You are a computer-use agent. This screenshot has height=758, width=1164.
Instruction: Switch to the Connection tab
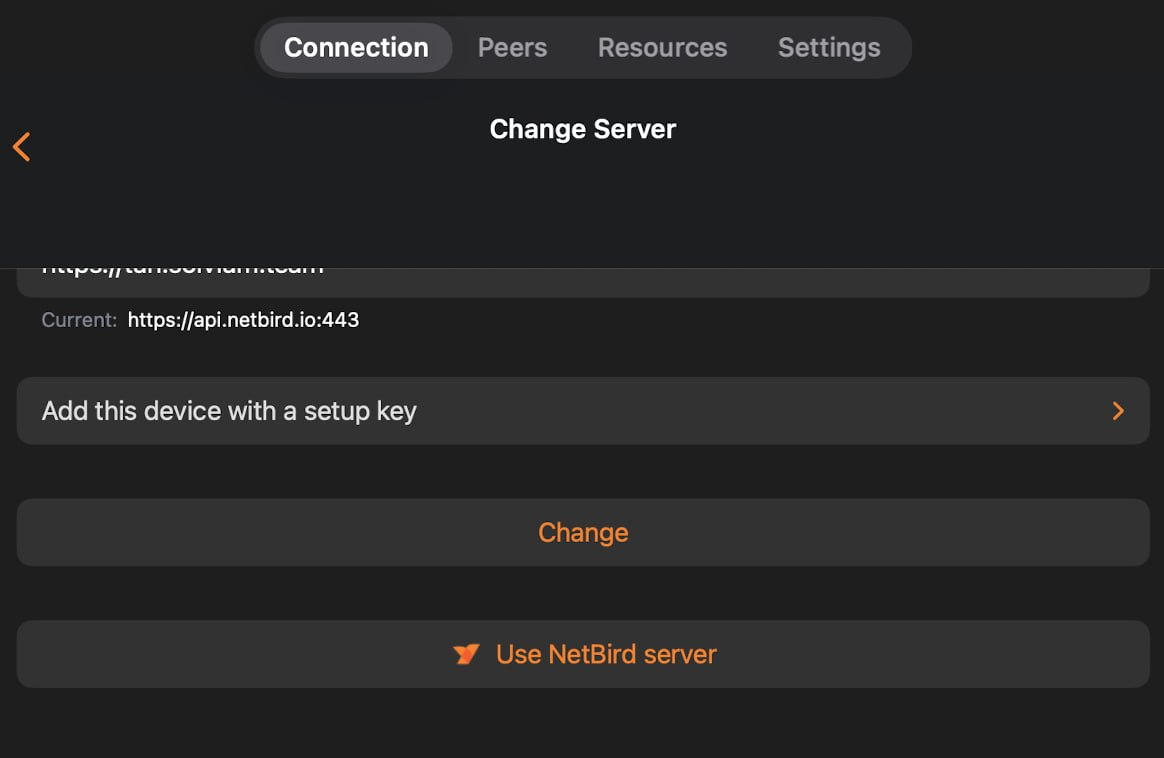[x=356, y=48]
